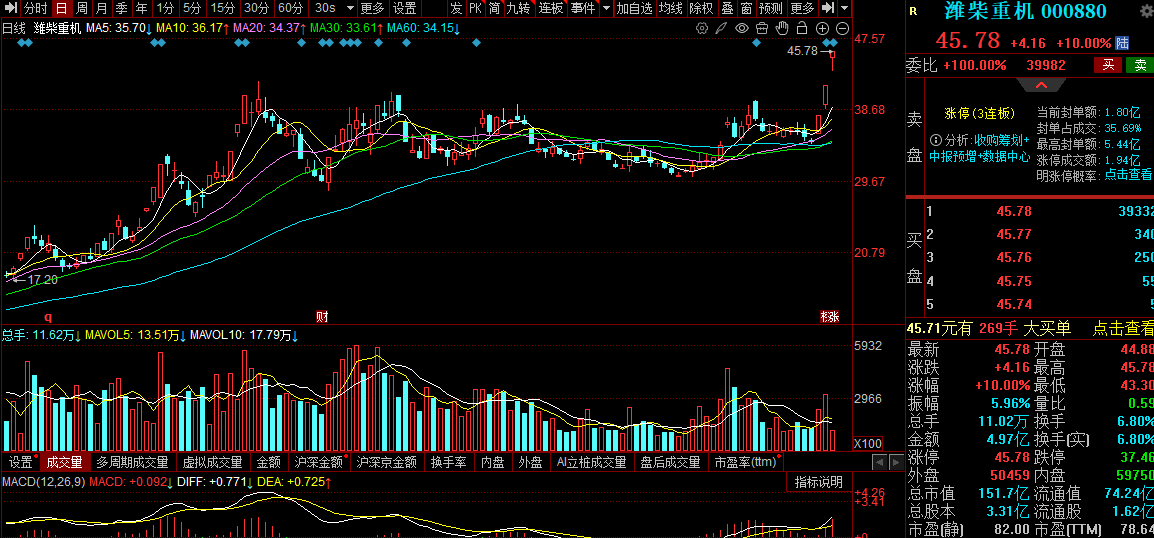Select 年 yearly period

coord(141,9)
